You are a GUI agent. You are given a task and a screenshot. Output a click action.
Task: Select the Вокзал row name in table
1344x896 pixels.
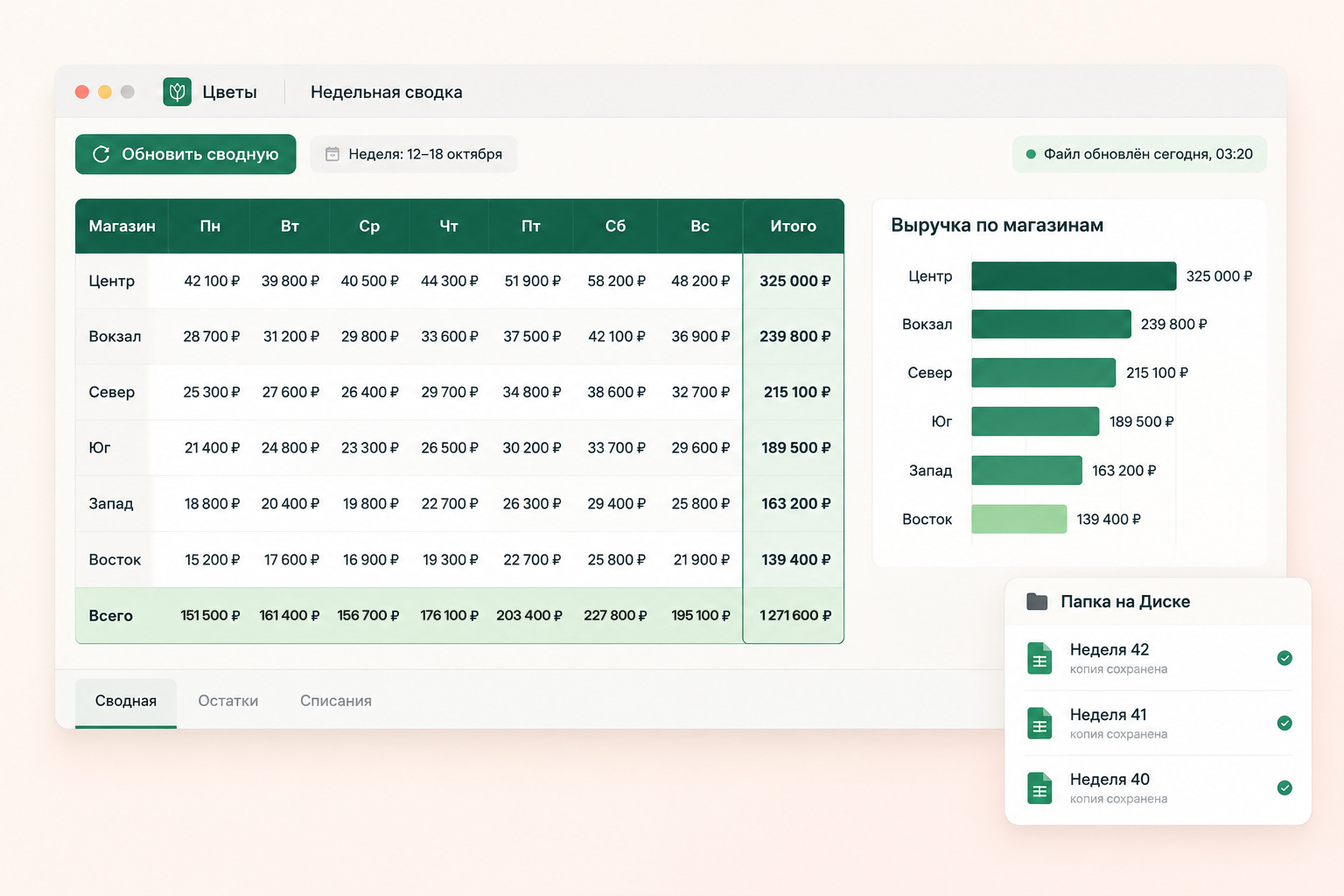(x=115, y=337)
